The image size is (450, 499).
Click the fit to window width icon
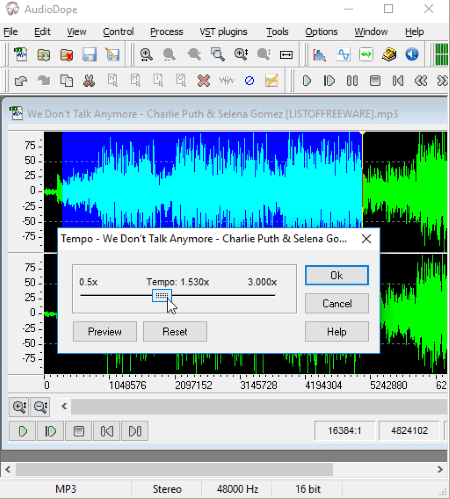coord(286,54)
